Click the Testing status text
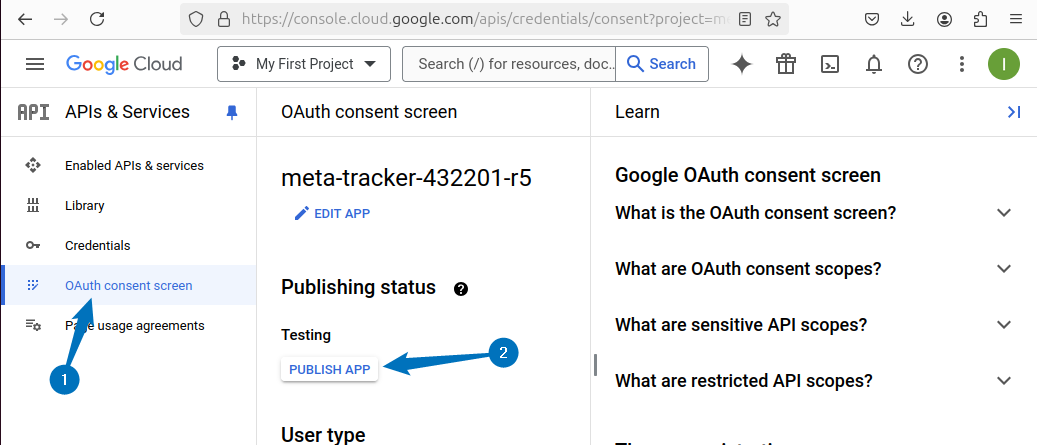 click(306, 335)
